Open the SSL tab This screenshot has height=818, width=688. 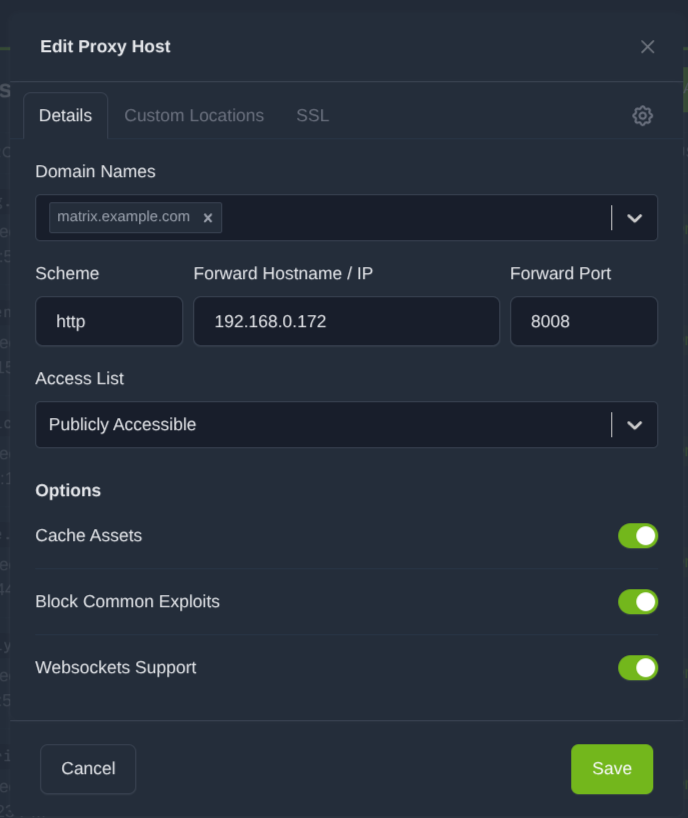coord(312,116)
